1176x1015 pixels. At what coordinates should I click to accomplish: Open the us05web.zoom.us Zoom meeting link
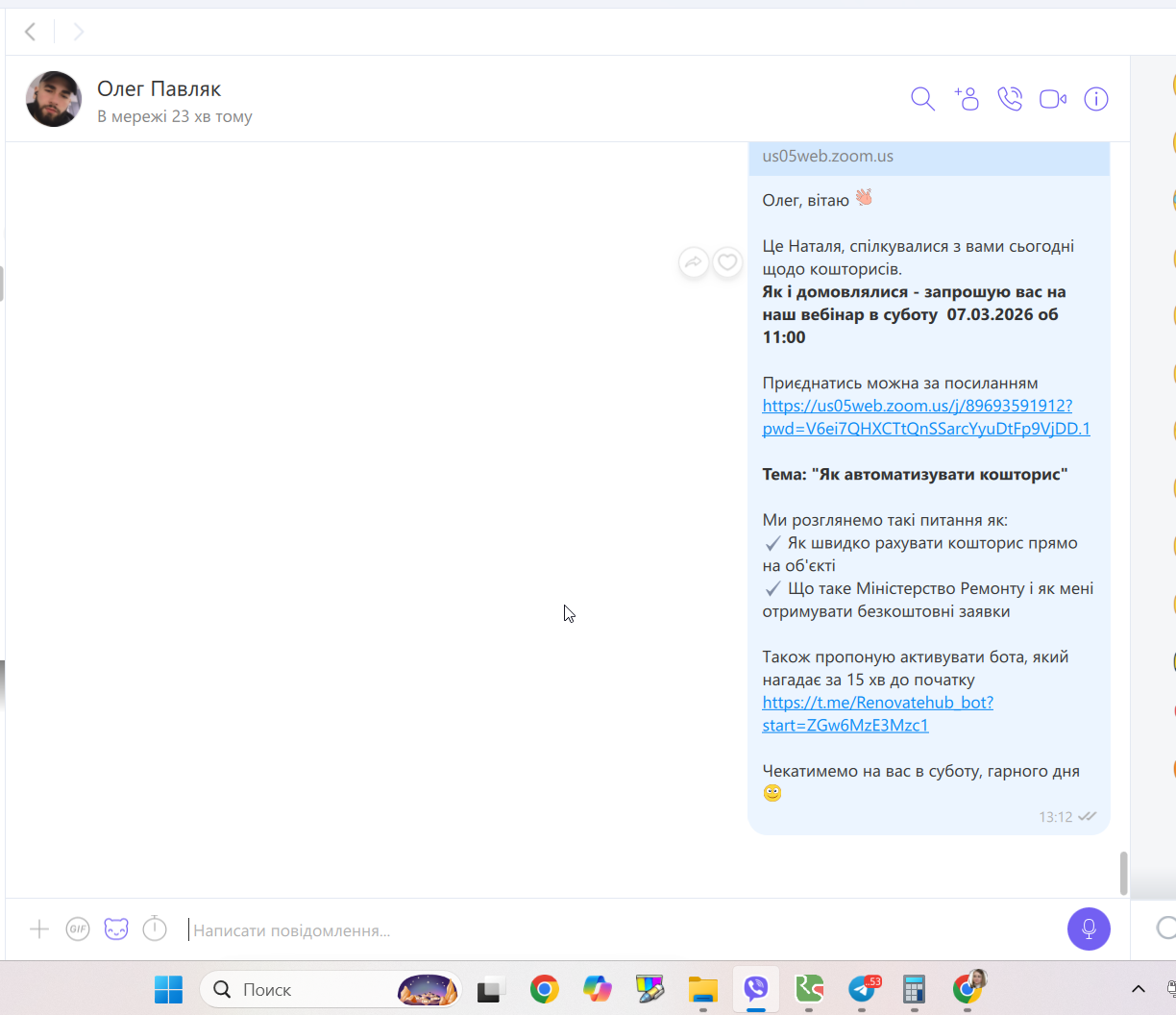point(926,417)
